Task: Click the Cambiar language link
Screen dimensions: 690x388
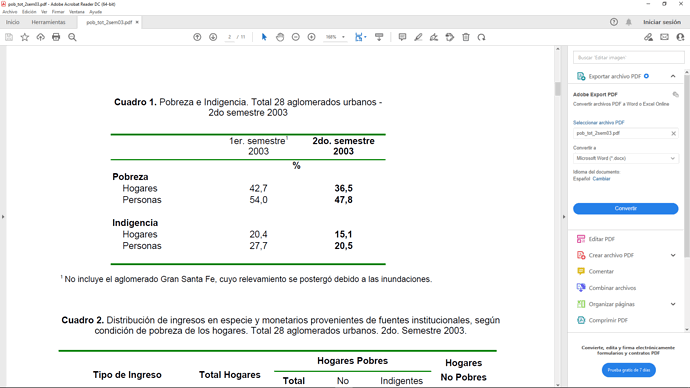Action: pos(601,179)
